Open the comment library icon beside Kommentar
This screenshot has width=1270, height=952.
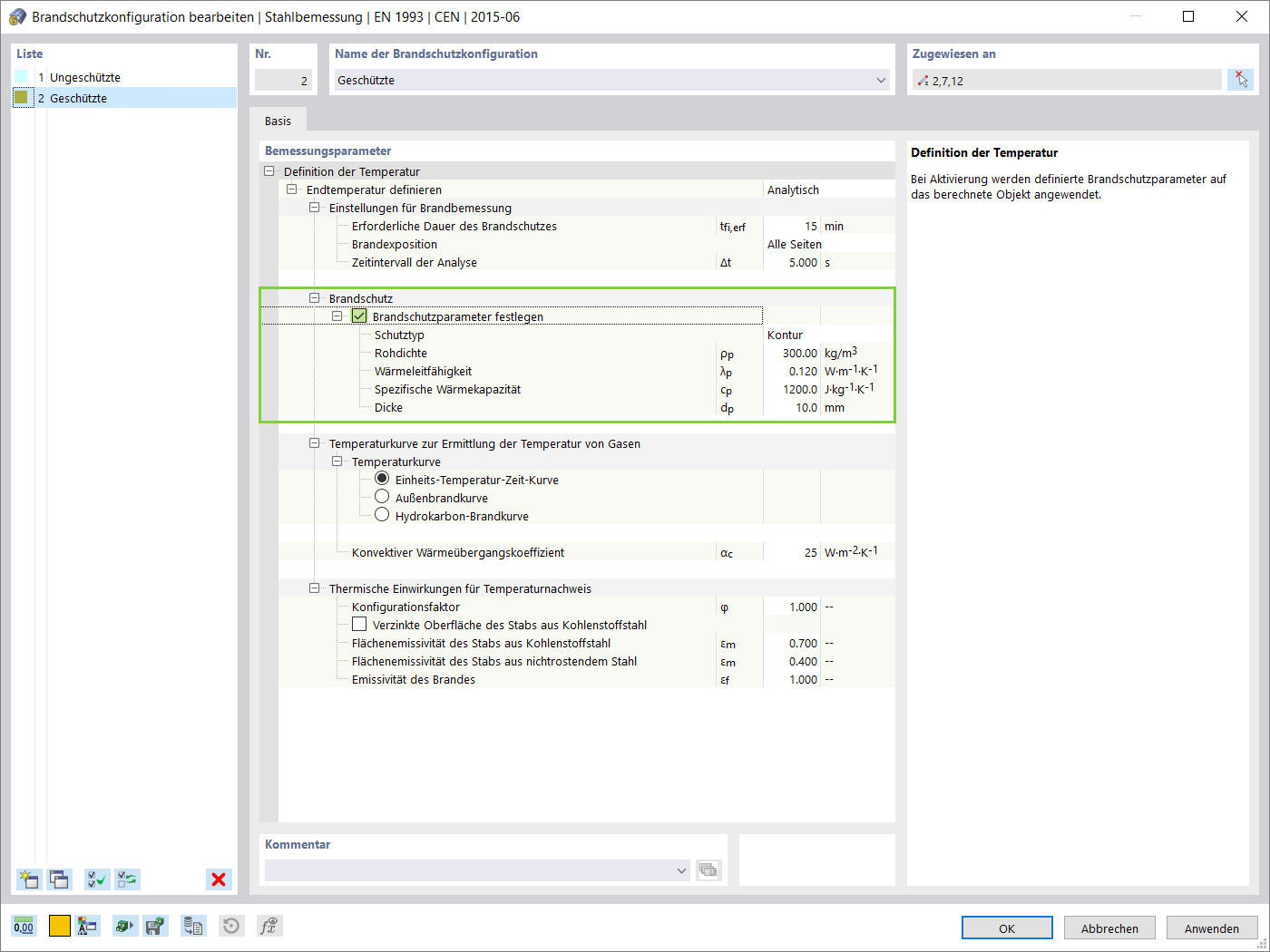708,870
